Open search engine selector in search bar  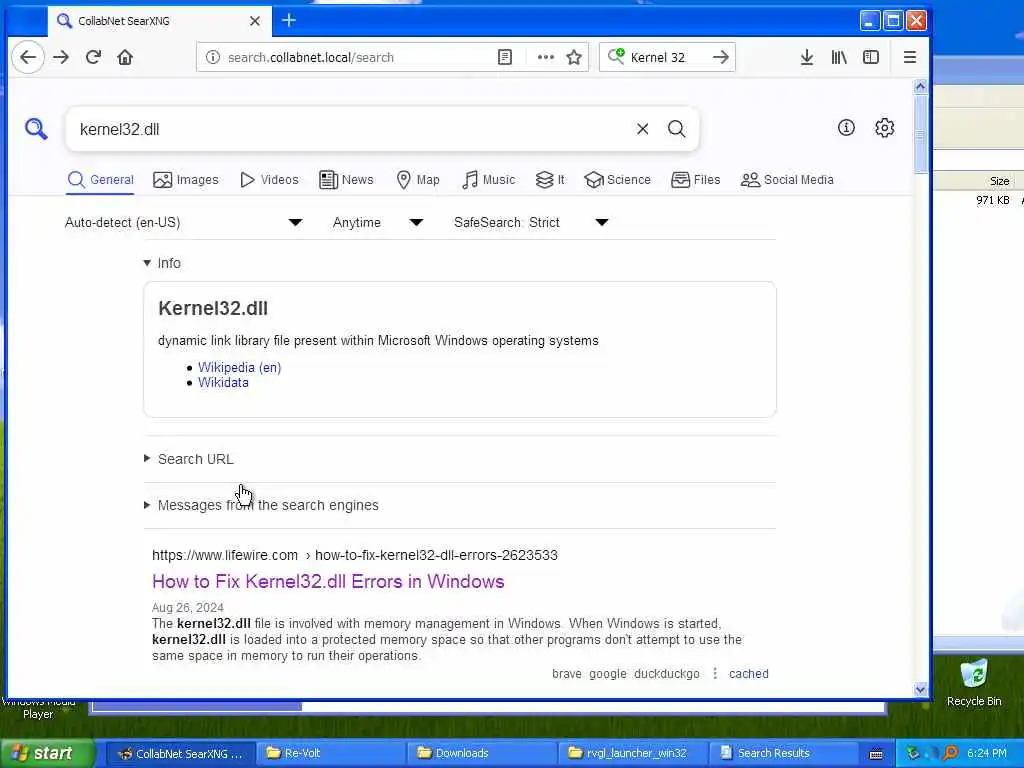616,57
